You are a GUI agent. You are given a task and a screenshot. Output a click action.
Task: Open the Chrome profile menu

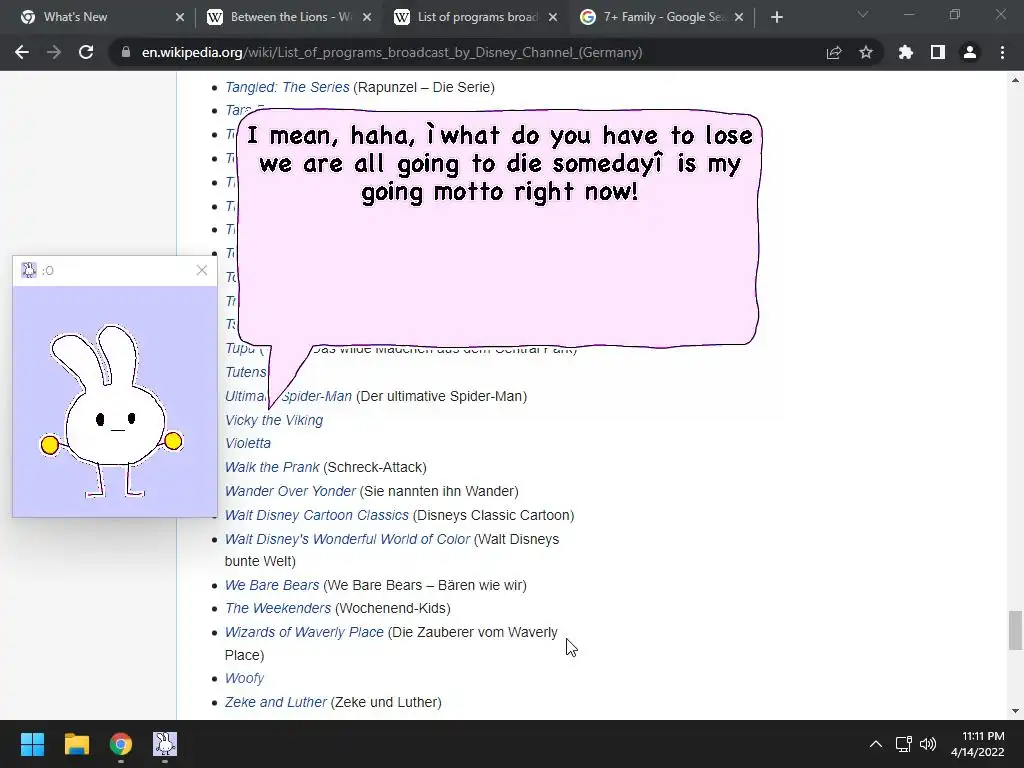click(970, 52)
